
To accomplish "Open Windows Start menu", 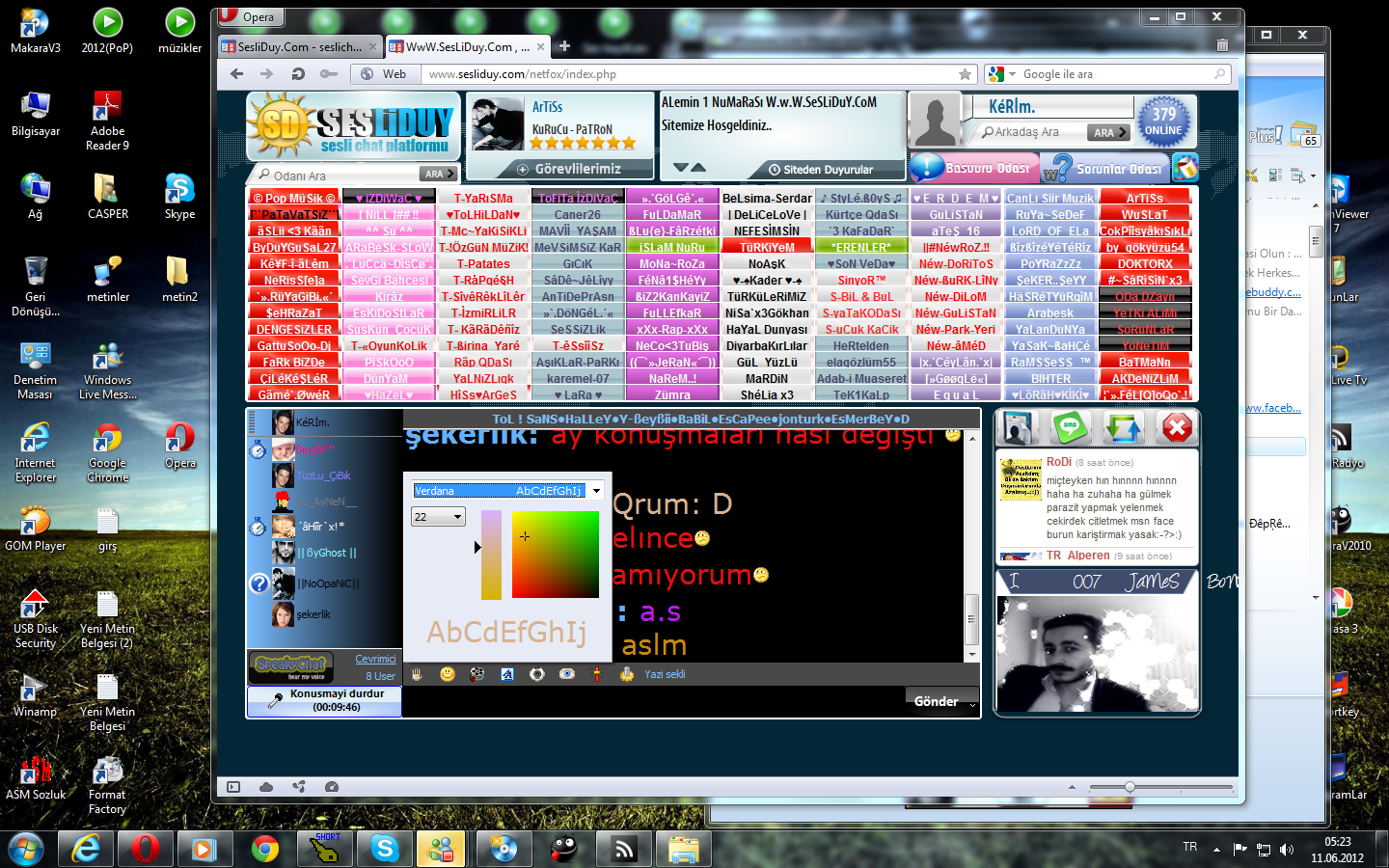I will click(26, 849).
